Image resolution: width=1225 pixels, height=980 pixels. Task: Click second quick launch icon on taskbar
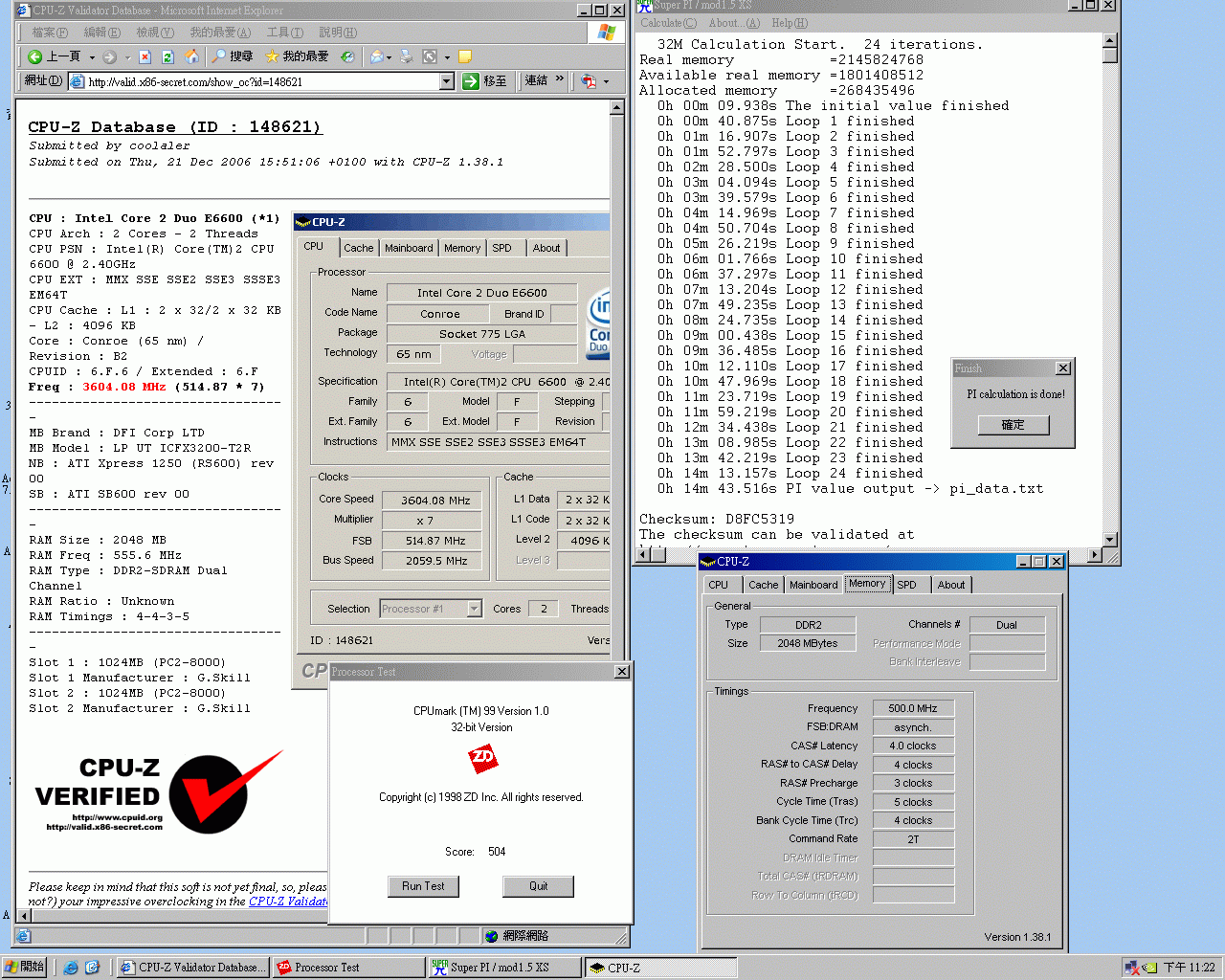click(92, 968)
